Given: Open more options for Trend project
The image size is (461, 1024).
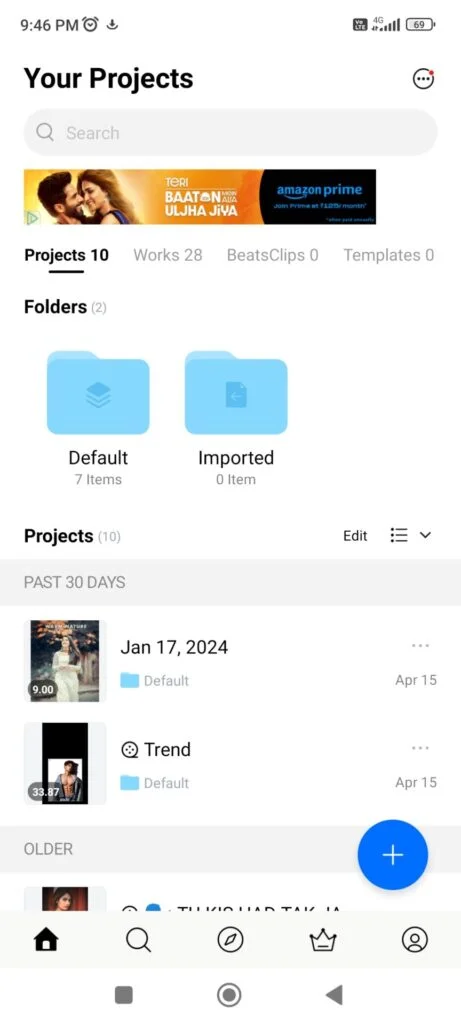Looking at the screenshot, I should pos(421,748).
